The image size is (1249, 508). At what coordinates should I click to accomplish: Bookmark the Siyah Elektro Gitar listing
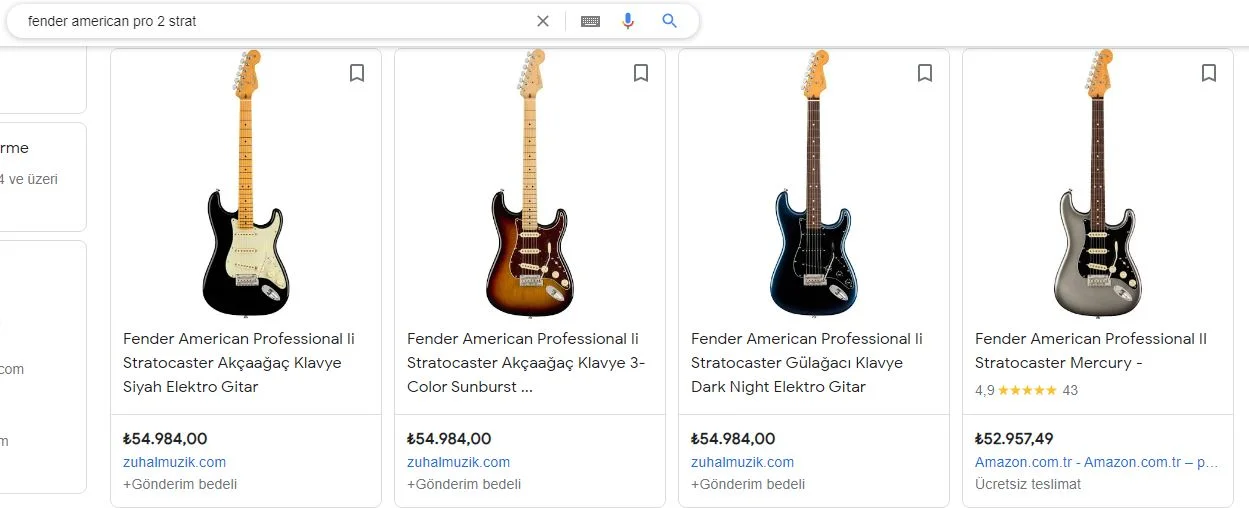point(357,73)
